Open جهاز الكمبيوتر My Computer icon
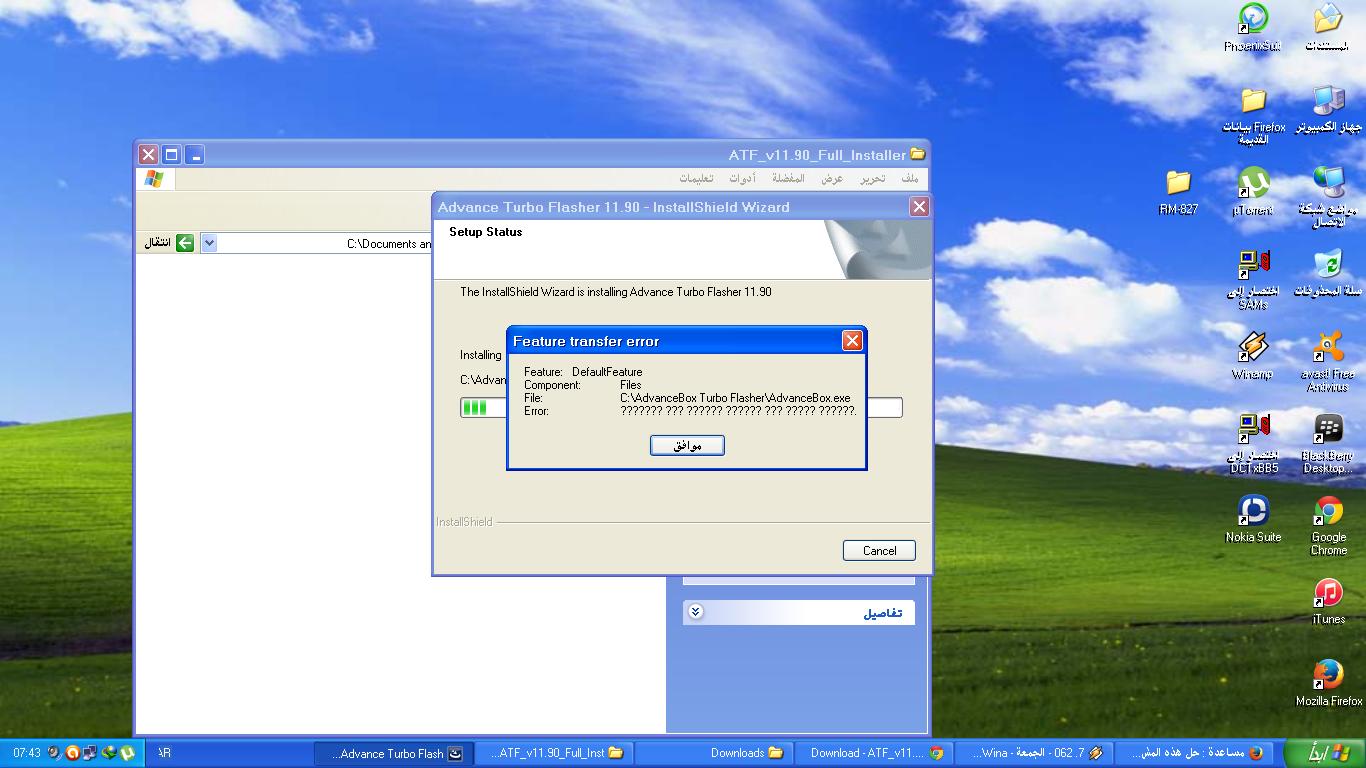1366x768 pixels. pyautogui.click(x=1328, y=110)
